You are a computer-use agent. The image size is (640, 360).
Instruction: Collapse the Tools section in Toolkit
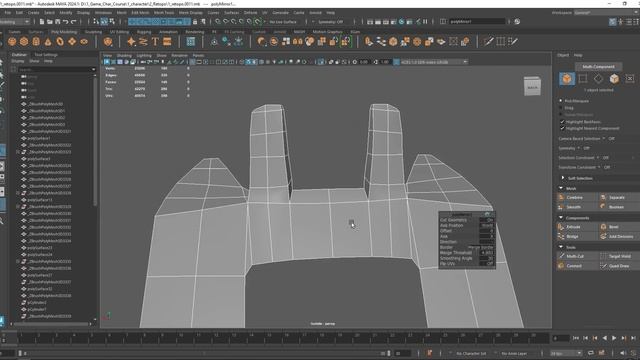coord(561,247)
